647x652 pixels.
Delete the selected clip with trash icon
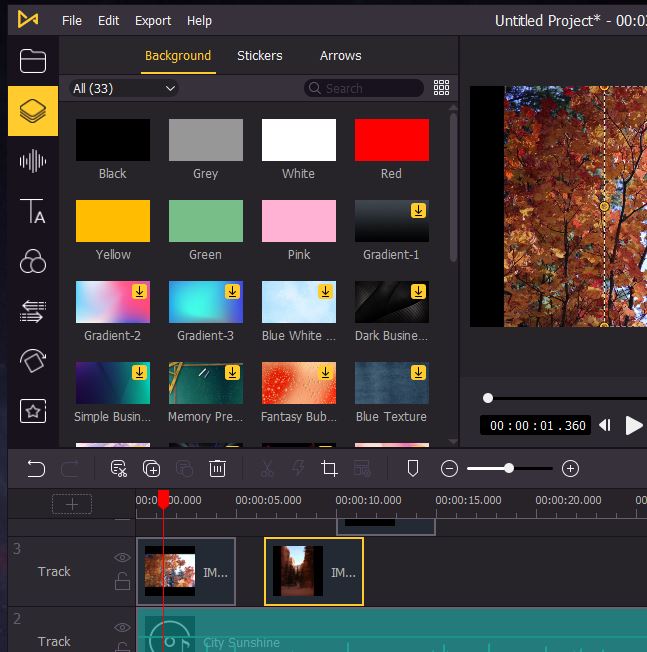[217, 468]
